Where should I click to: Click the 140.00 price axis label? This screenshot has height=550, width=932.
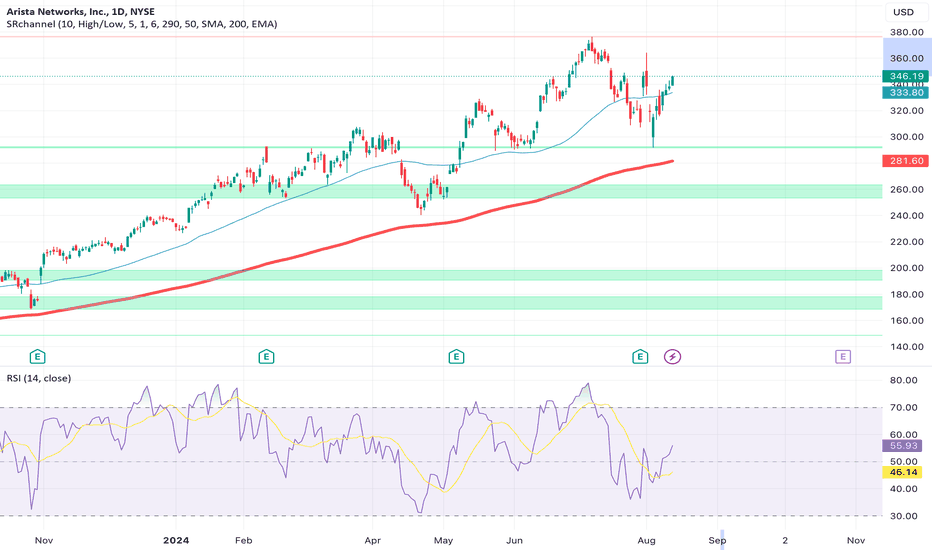click(x=906, y=347)
